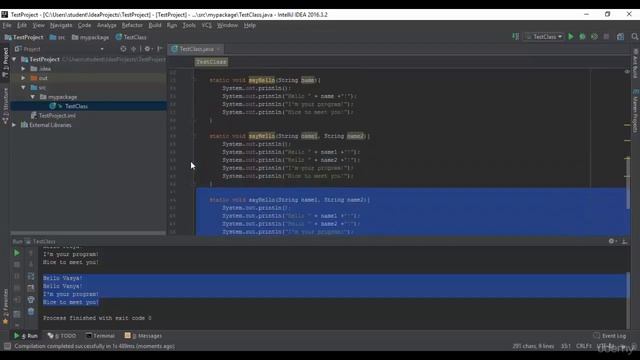Toggle soft-wrap icon in Run console

click(x=31, y=276)
